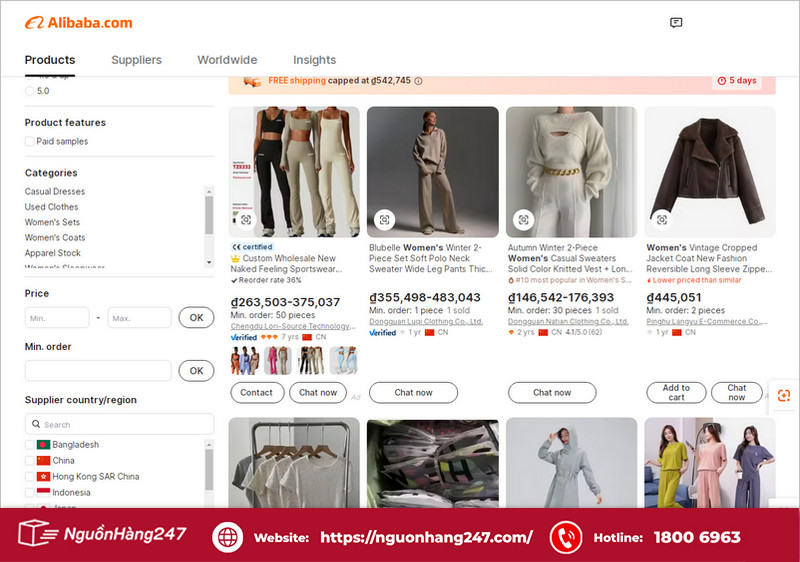
Task: Click the CE certified badge on sportswear listing
Action: [x=252, y=247]
